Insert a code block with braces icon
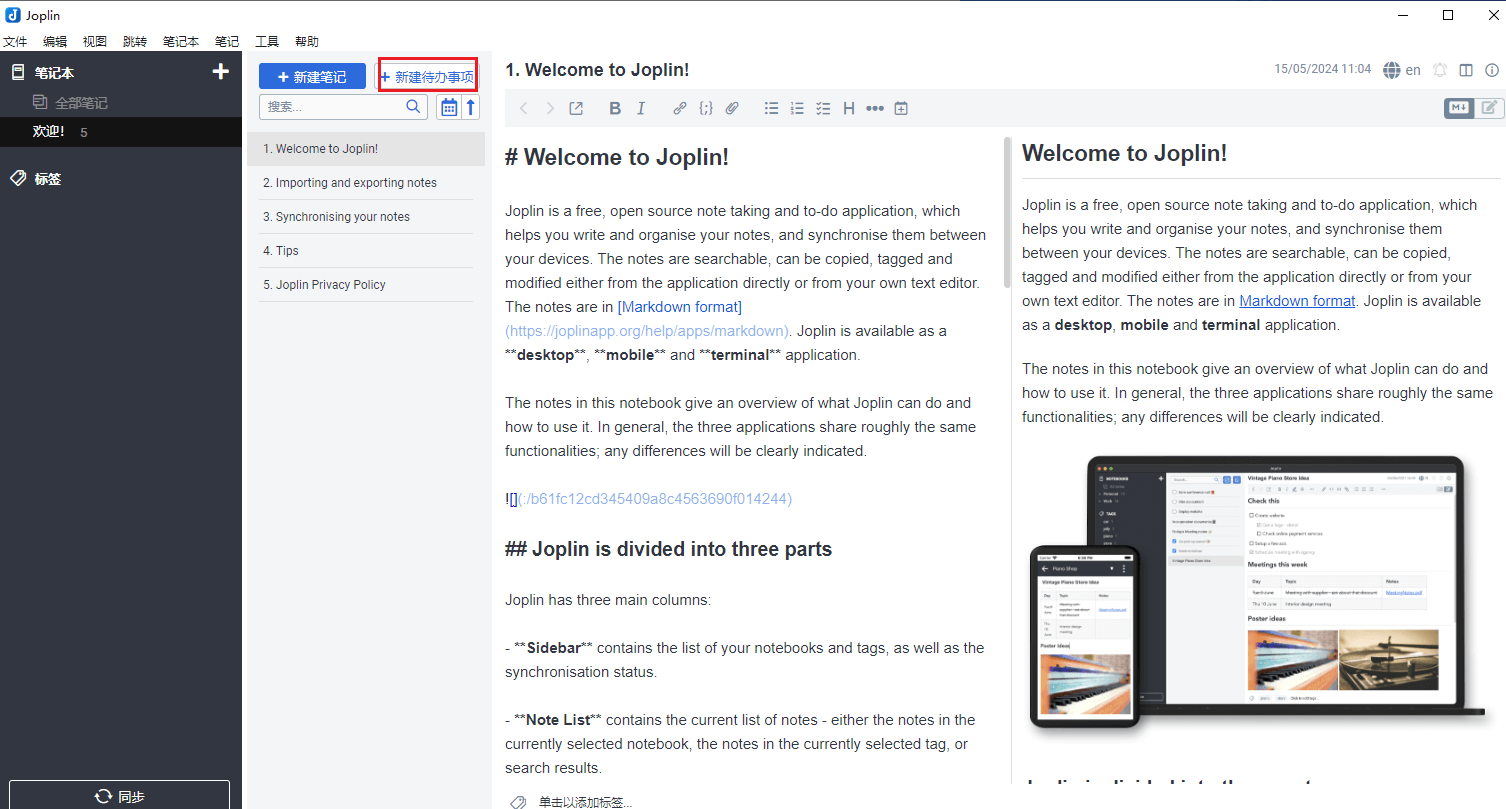Screen dimensions: 1506x809 point(706,109)
